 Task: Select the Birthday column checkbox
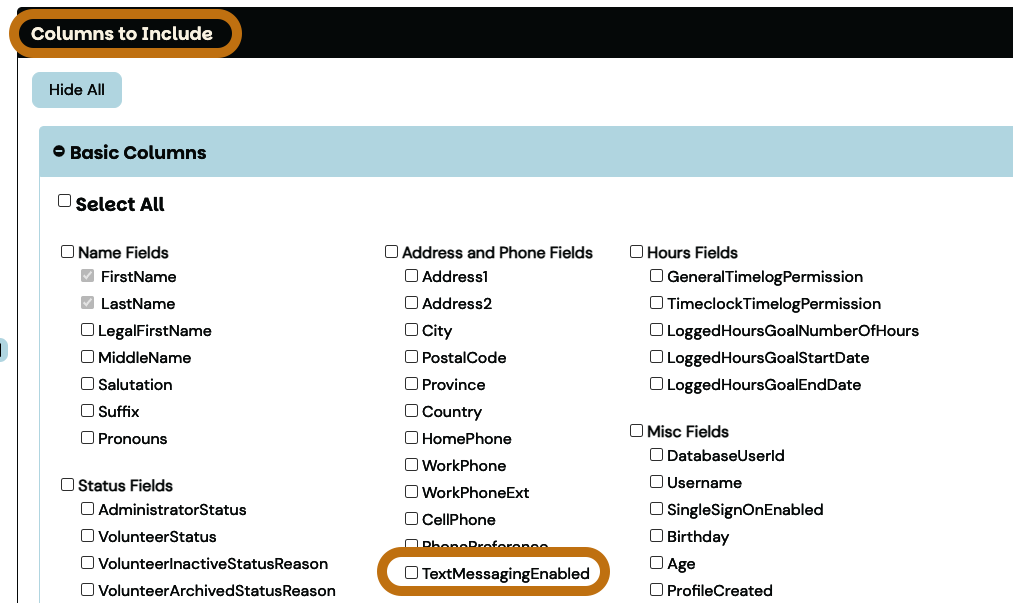click(x=657, y=536)
